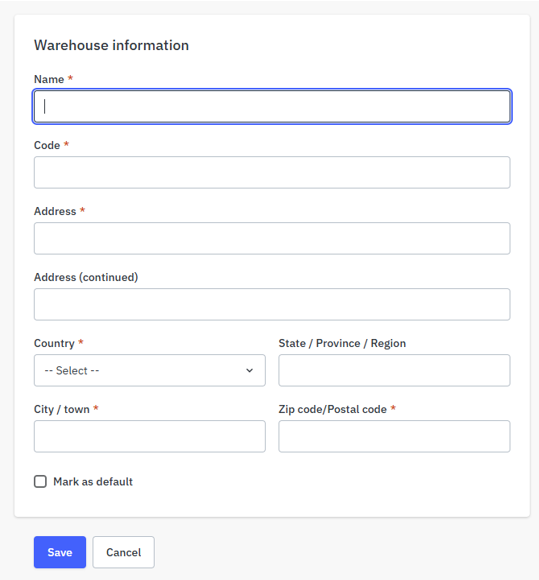Cancel the warehouse form
Viewport: 539px width, 580px height.
point(124,552)
